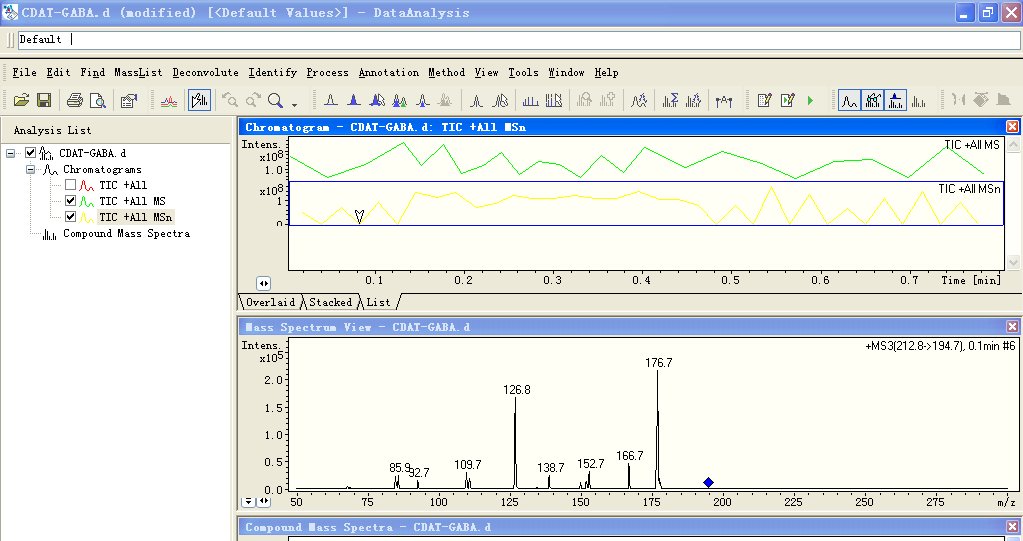This screenshot has width=1023, height=541.
Task: Click the green play run icon
Action: (810, 100)
